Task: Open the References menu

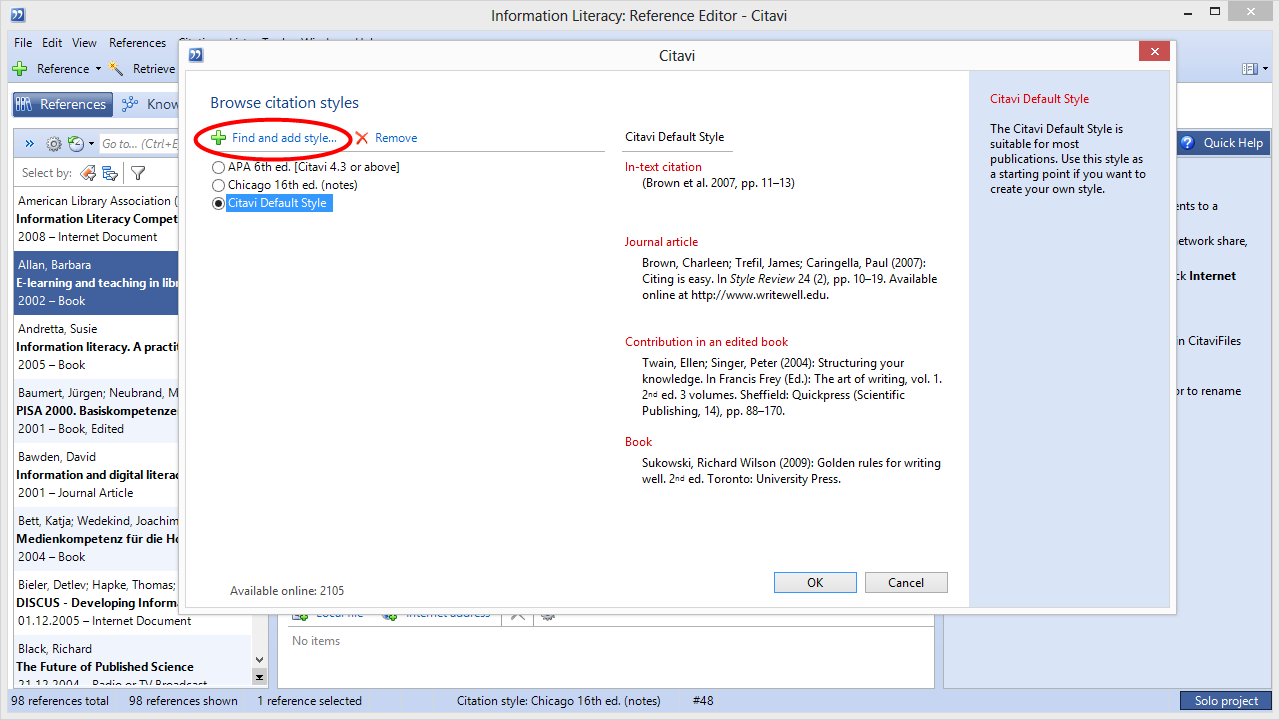Action: point(137,43)
